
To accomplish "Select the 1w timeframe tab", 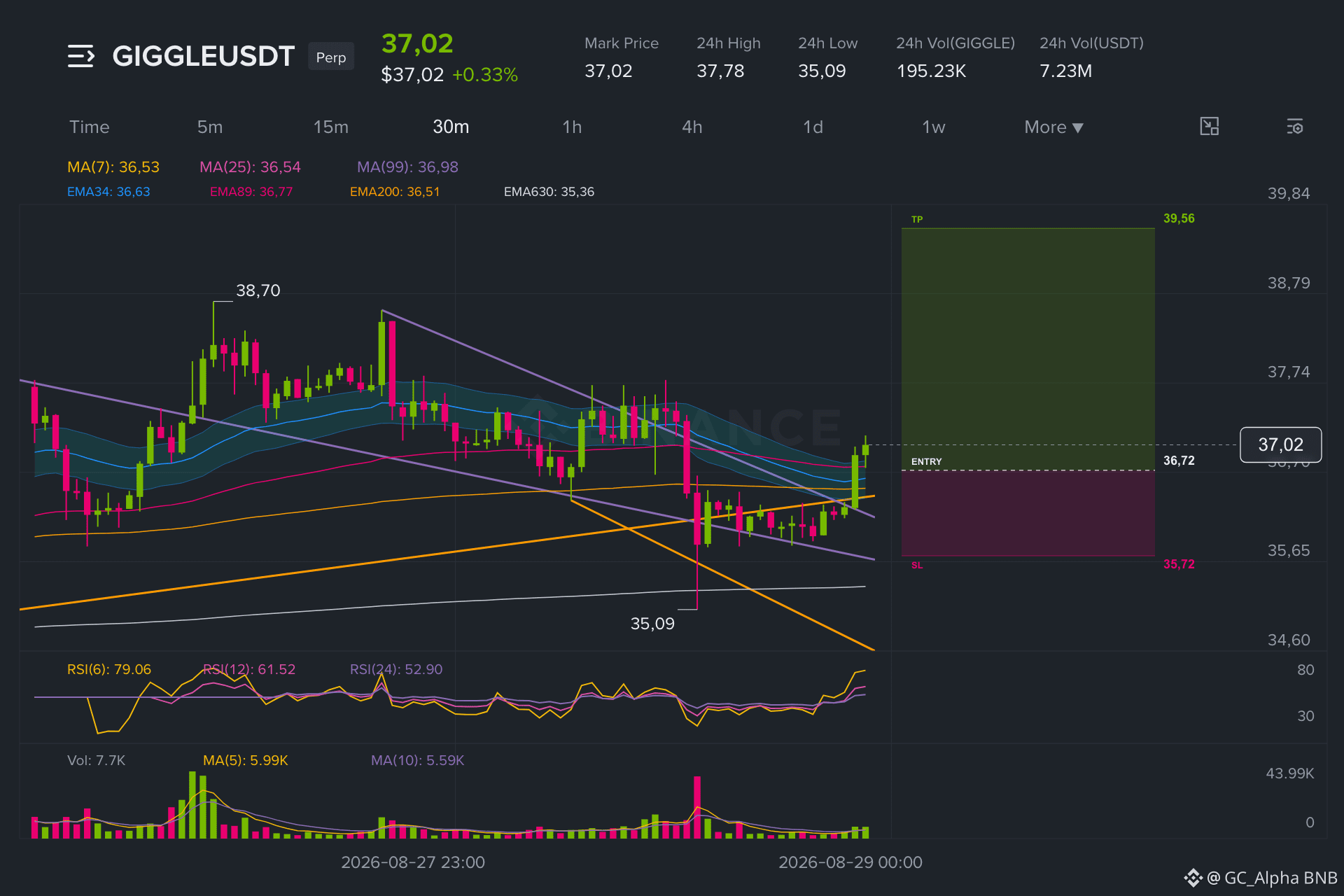I will pos(934,127).
